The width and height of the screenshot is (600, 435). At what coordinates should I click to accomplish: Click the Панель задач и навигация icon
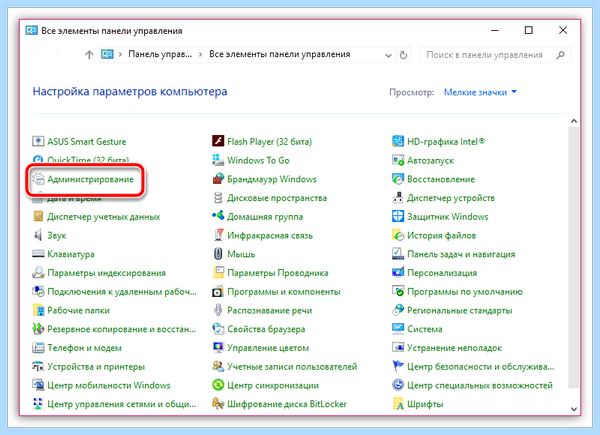coord(398,254)
